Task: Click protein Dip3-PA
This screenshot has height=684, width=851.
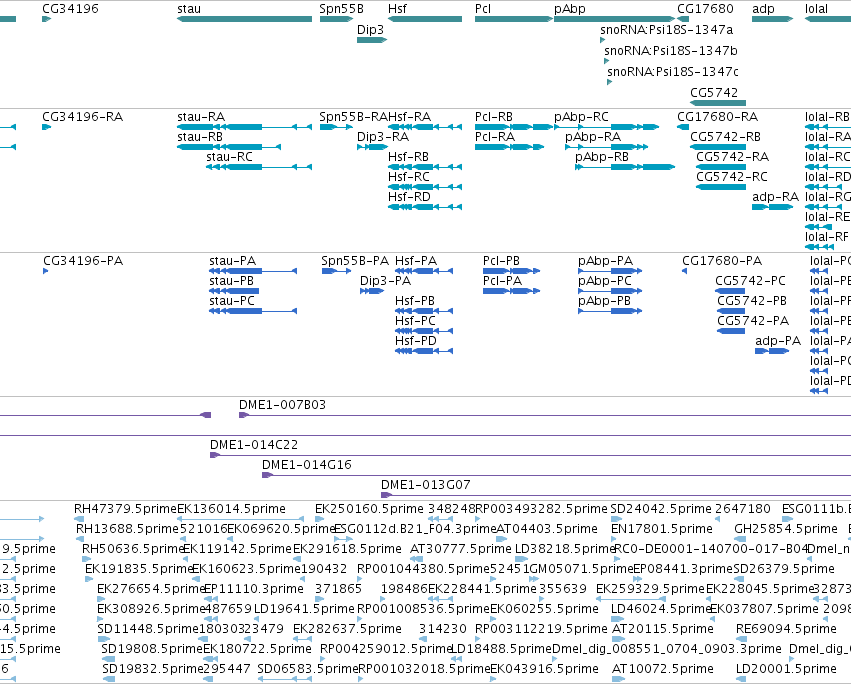Action: [385, 281]
